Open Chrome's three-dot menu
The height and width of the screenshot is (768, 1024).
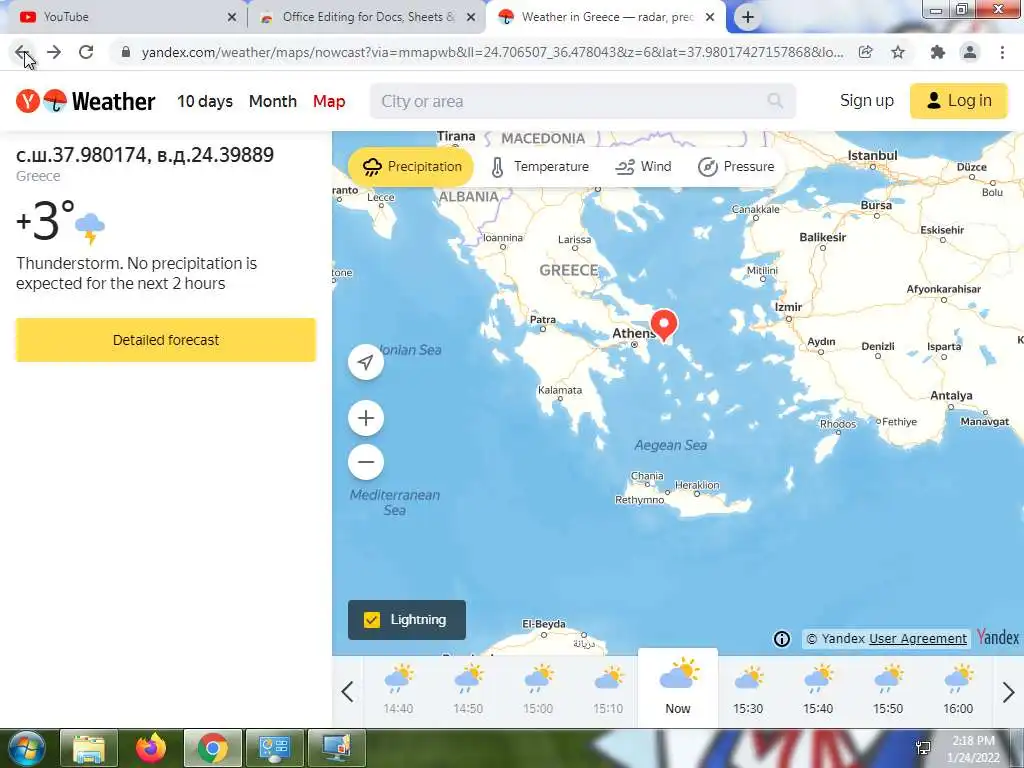click(1002, 52)
